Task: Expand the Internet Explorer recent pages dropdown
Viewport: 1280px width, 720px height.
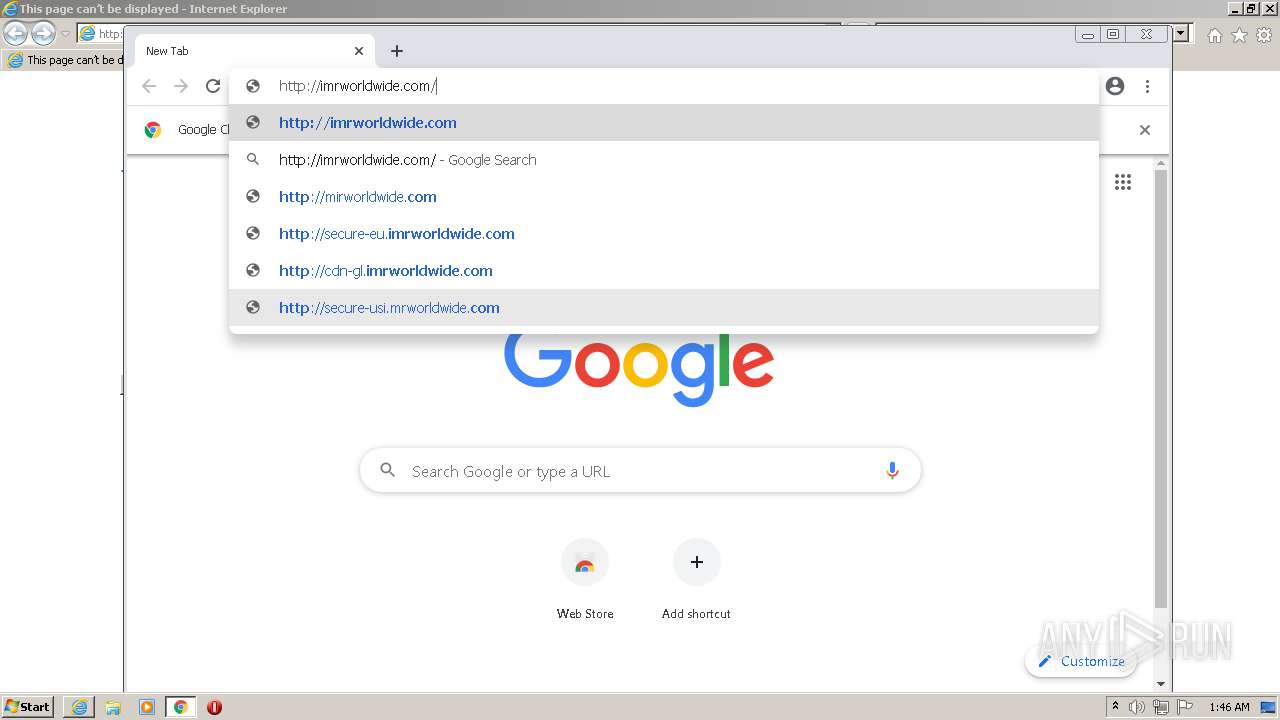Action: click(65, 33)
